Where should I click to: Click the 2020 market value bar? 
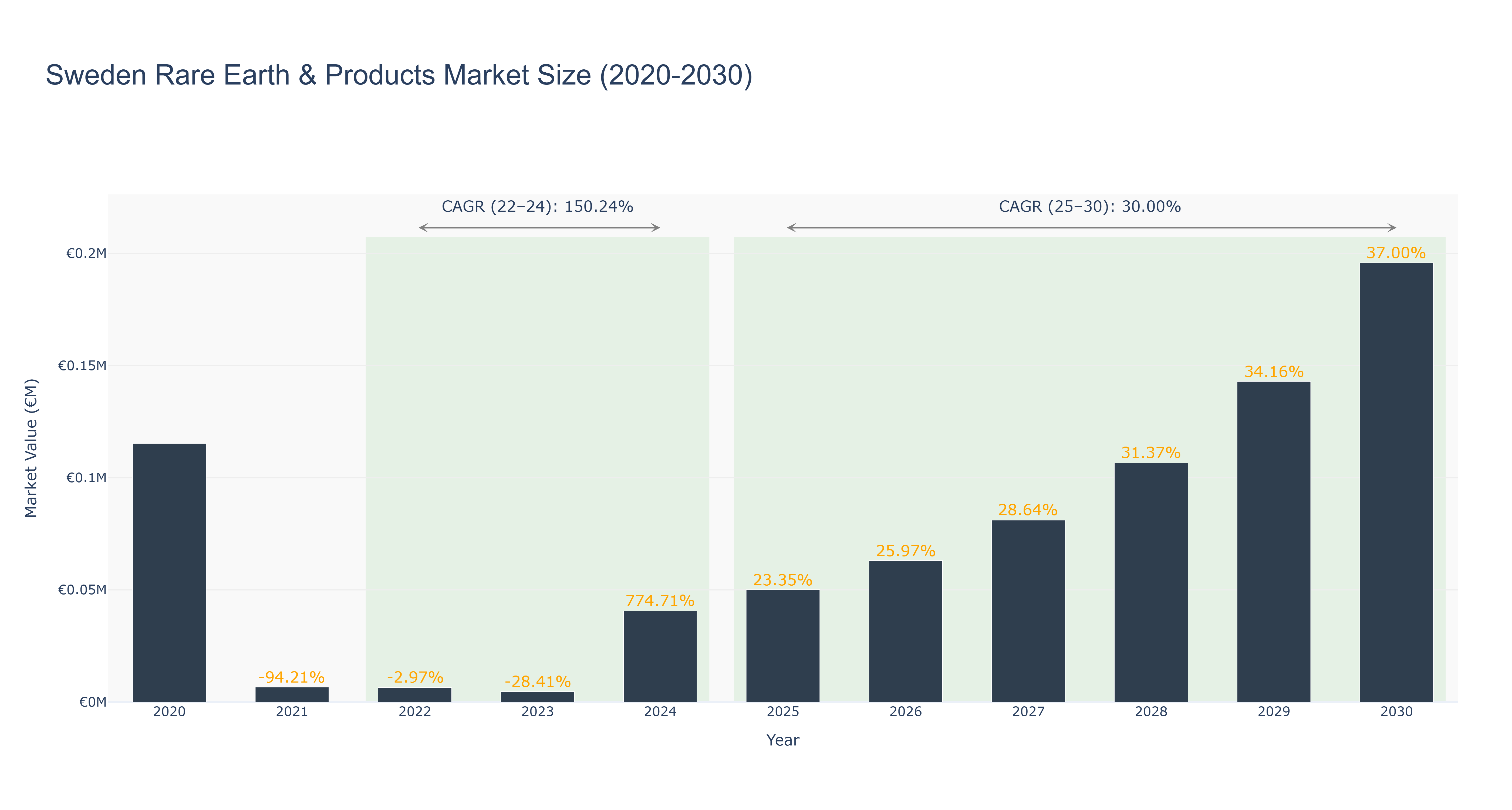coord(169,572)
